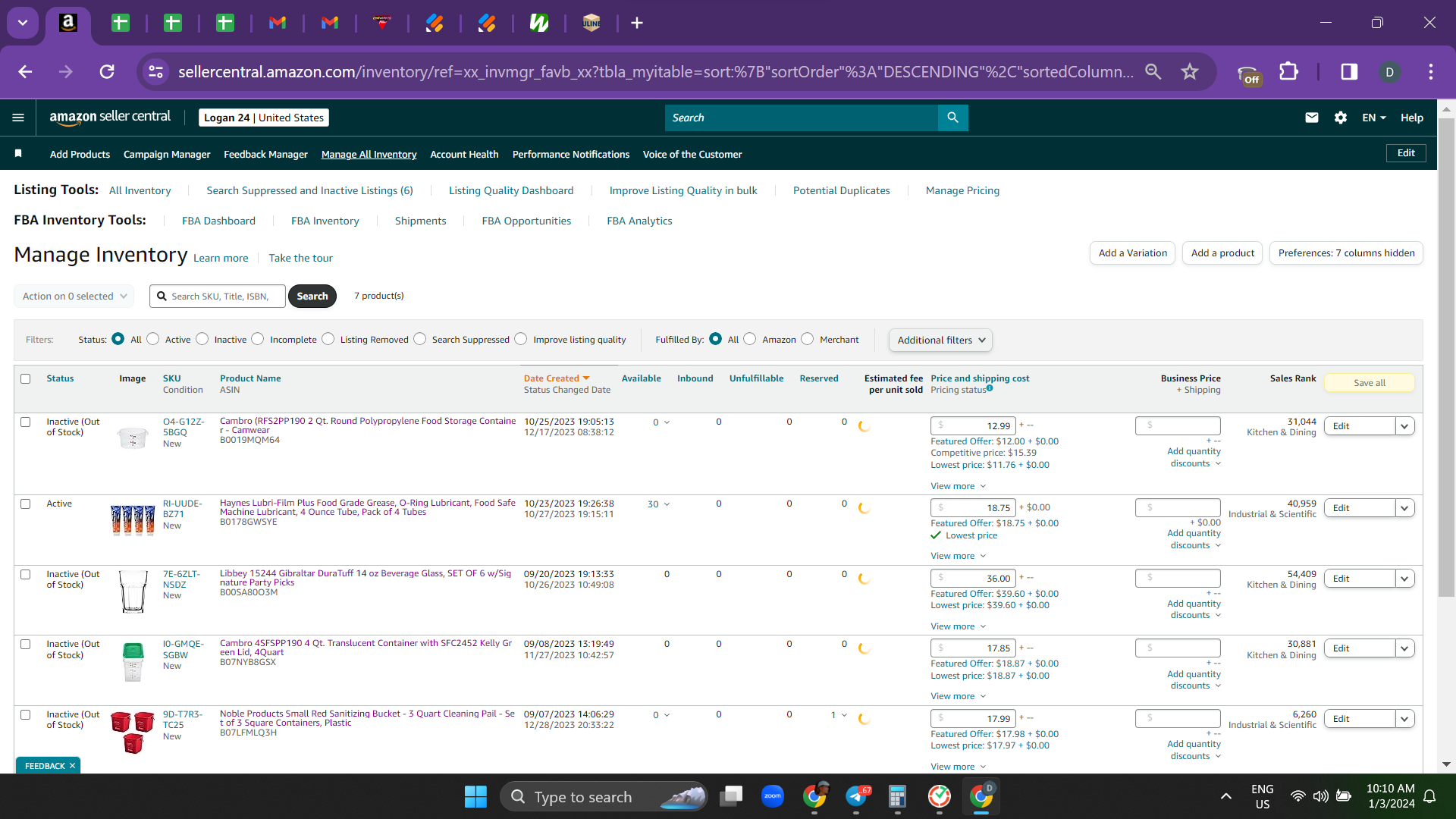Expand Add quantity discounts for Cambro 4SFSPP190 row
Screen dimensions: 1456x819
(x=1194, y=679)
